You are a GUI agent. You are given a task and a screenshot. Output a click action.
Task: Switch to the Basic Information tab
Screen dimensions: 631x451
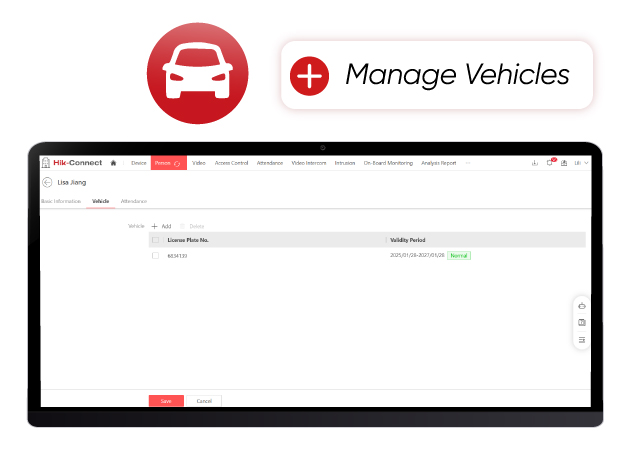pos(61,201)
